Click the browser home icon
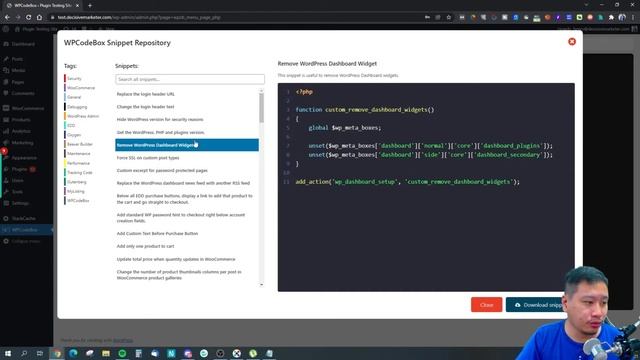This screenshot has width=640, height=360. pos(39,17)
